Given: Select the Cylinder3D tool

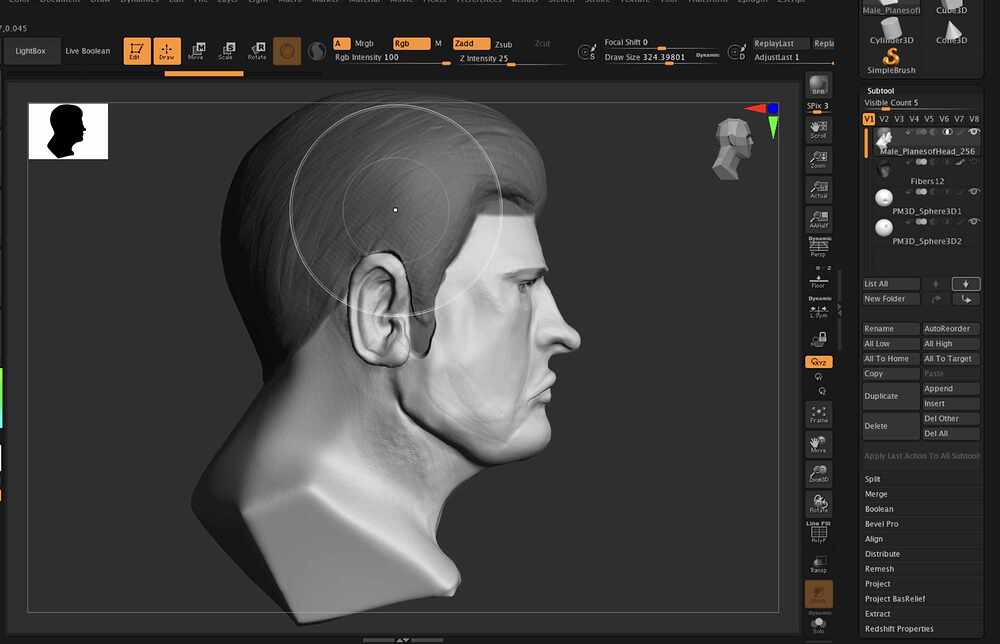Looking at the screenshot, I should 891,31.
